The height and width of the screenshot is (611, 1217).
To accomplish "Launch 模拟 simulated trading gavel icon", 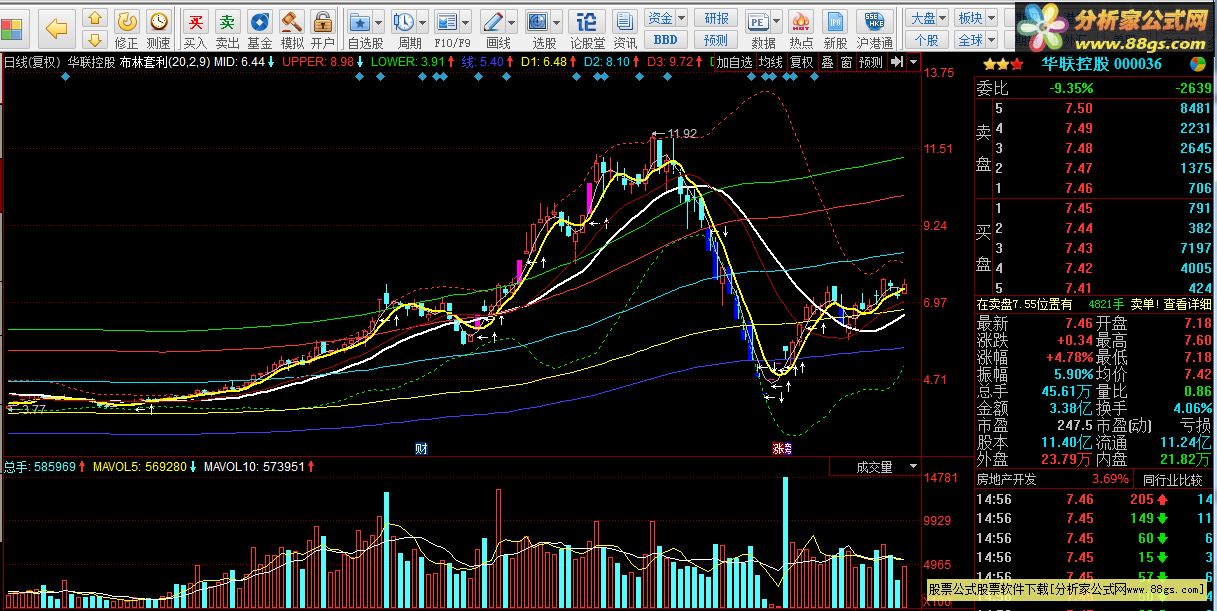I will point(291,29).
